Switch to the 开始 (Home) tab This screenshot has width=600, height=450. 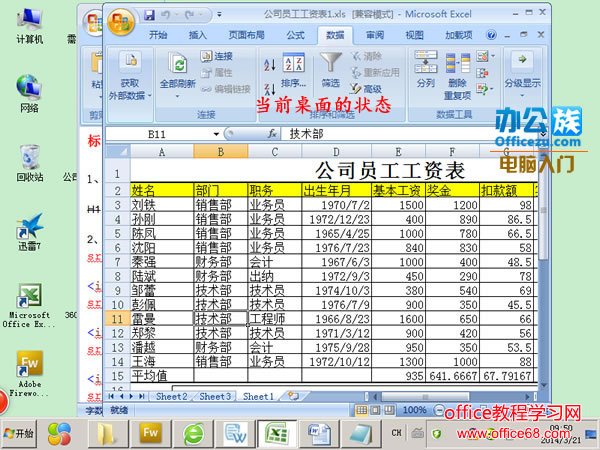tap(158, 35)
